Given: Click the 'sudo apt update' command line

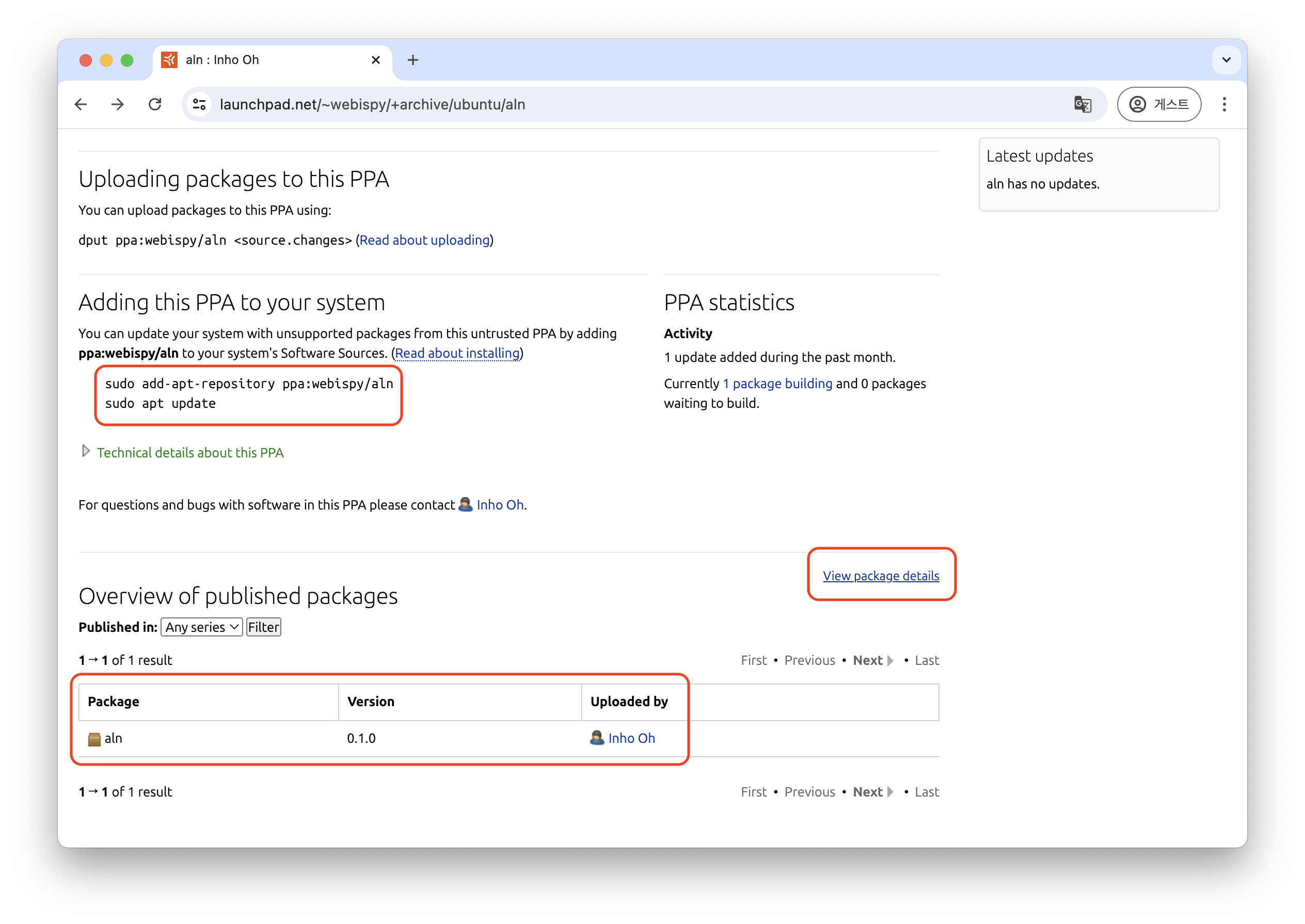Looking at the screenshot, I should [161, 403].
